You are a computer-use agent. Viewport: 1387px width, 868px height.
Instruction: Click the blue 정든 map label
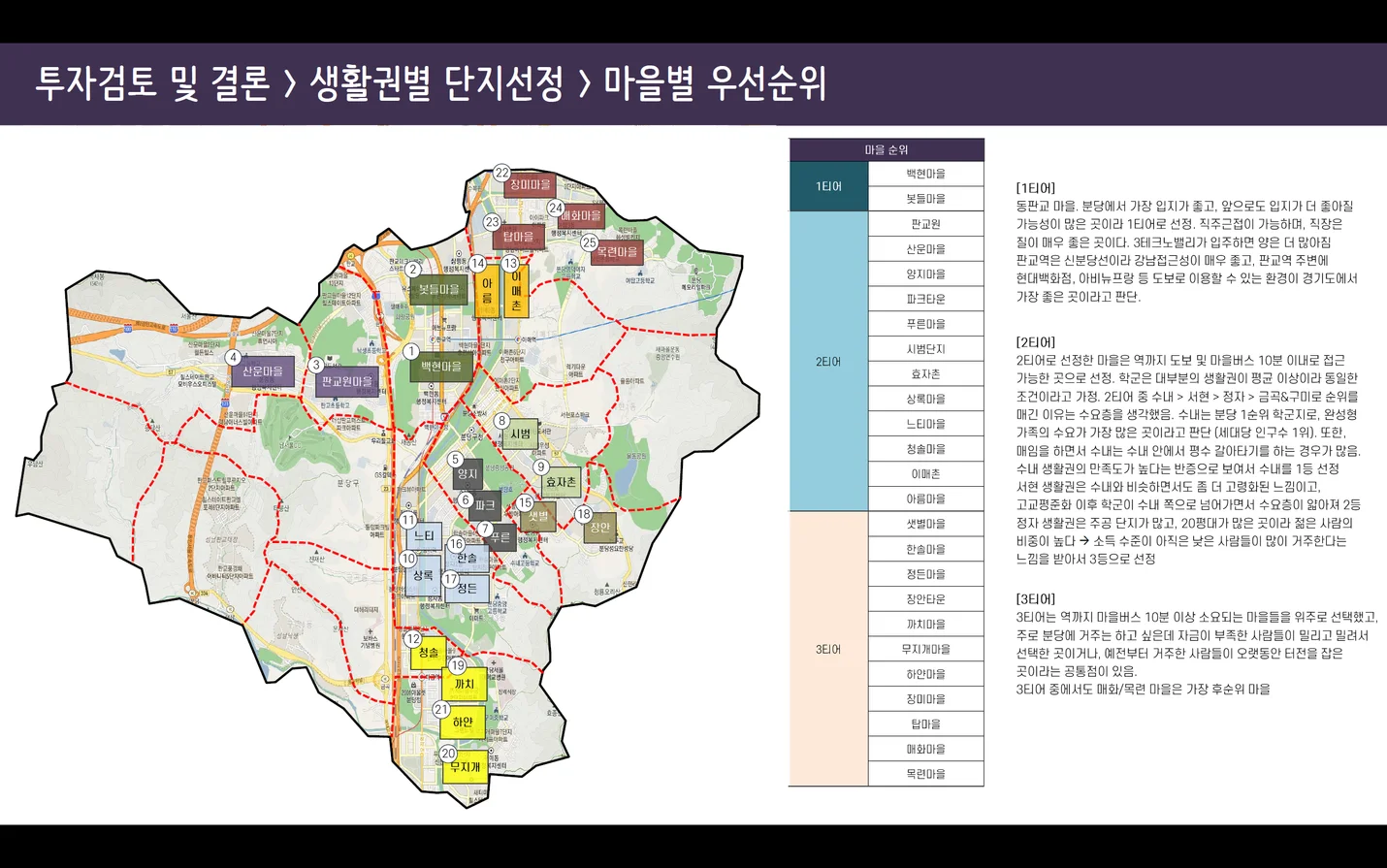(x=467, y=589)
